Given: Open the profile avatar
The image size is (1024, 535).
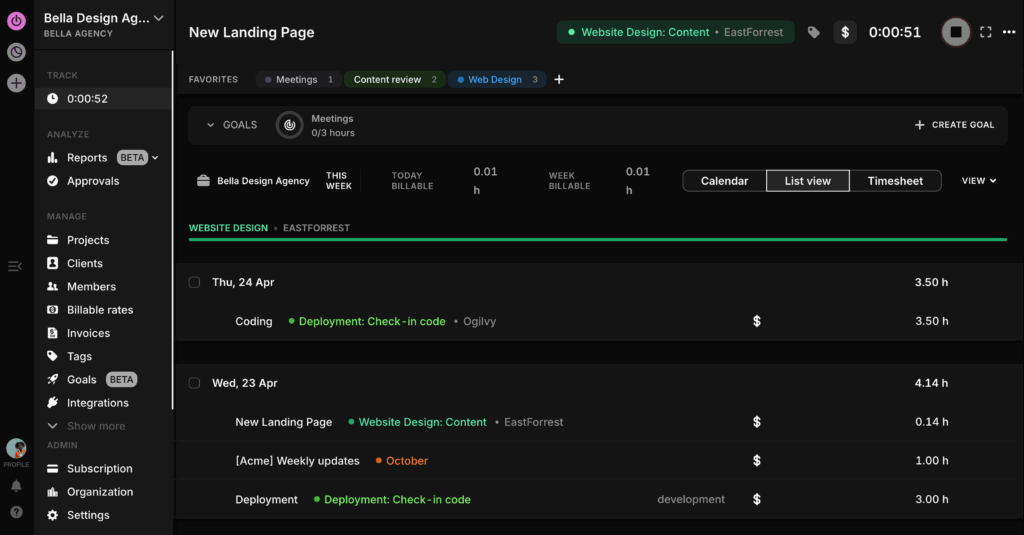Looking at the screenshot, I should click(16, 448).
